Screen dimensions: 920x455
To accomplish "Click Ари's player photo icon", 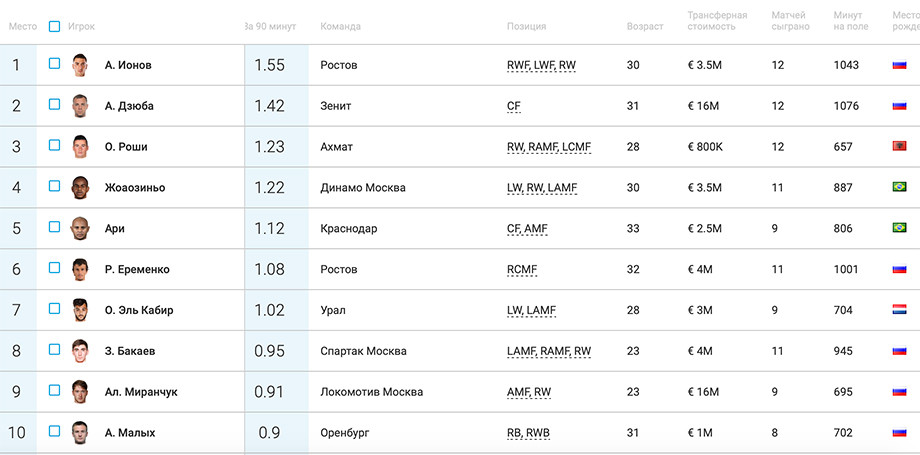I will click(80, 228).
